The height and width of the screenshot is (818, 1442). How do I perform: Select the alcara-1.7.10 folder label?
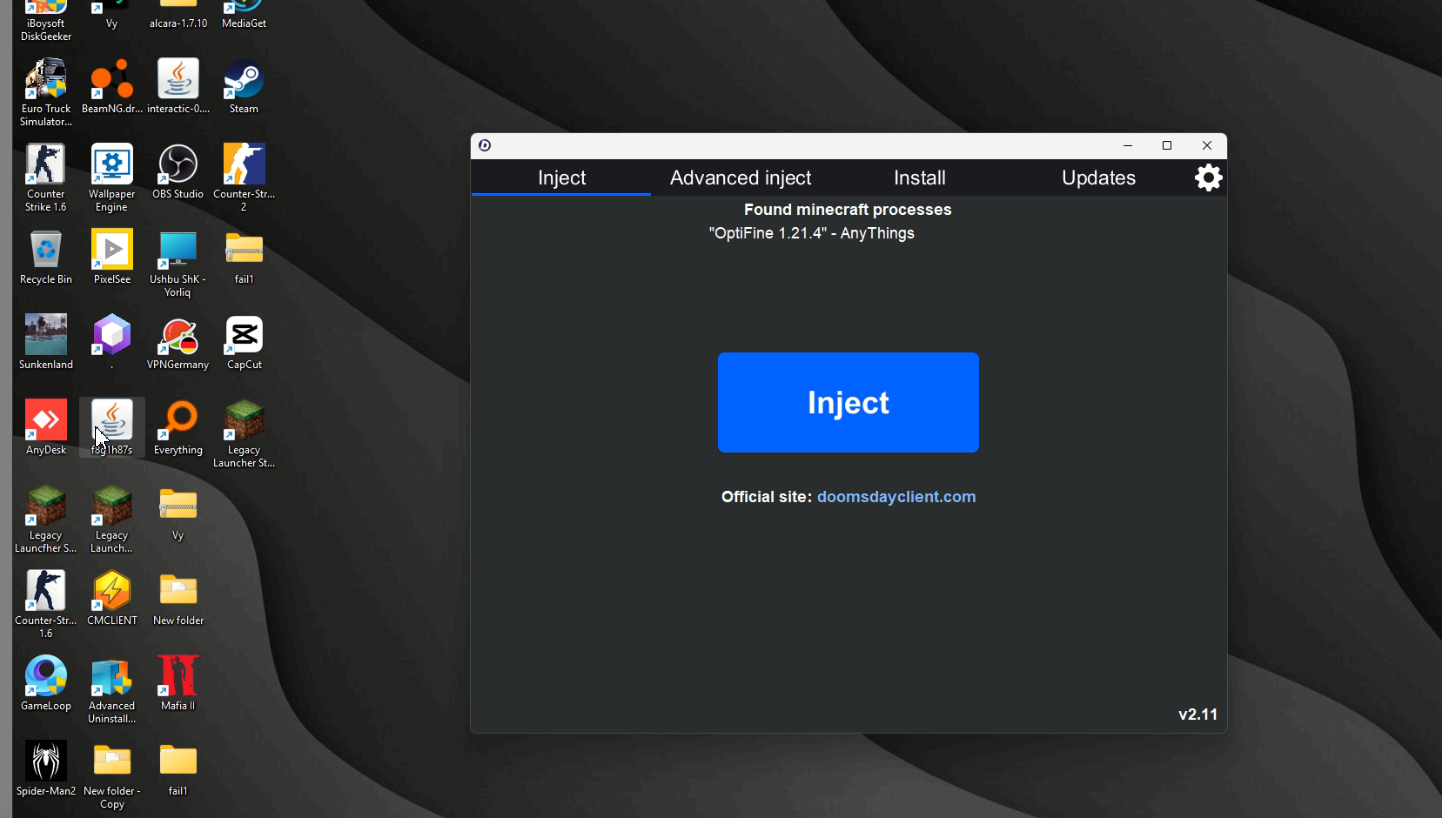[x=178, y=23]
